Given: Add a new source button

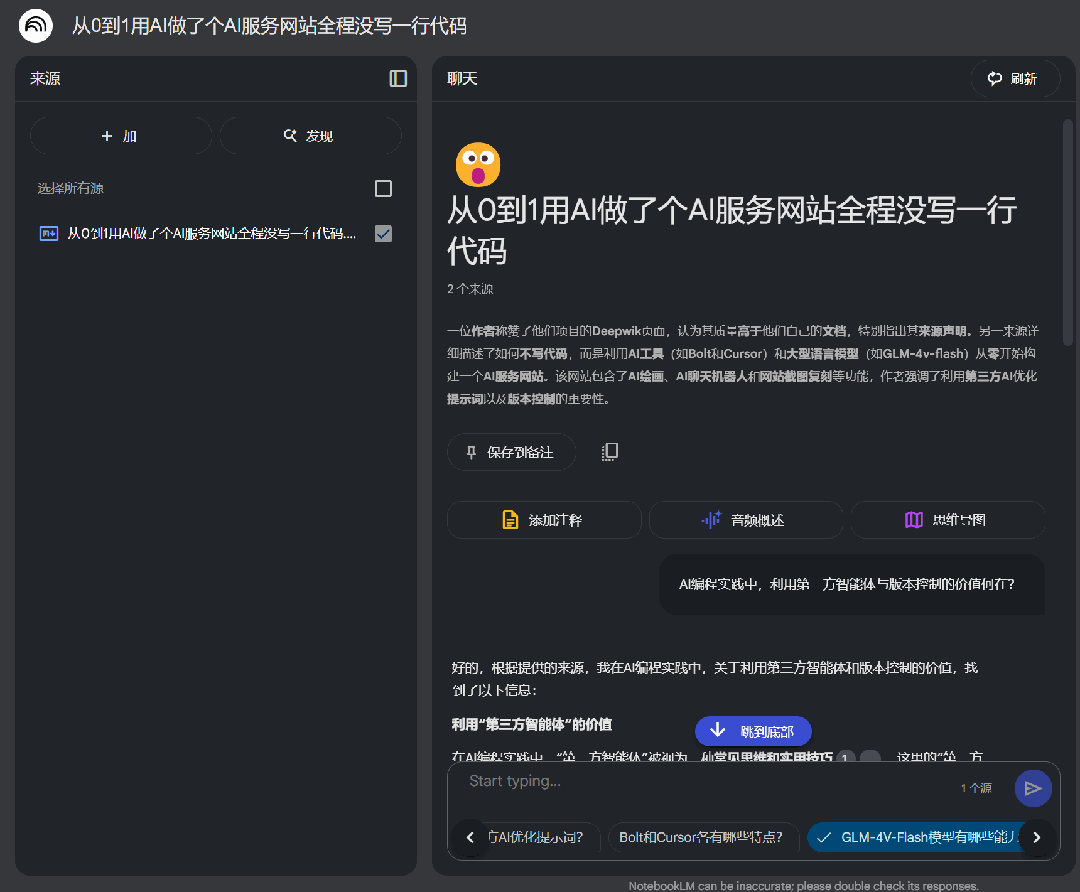Looking at the screenshot, I should click(x=121, y=136).
